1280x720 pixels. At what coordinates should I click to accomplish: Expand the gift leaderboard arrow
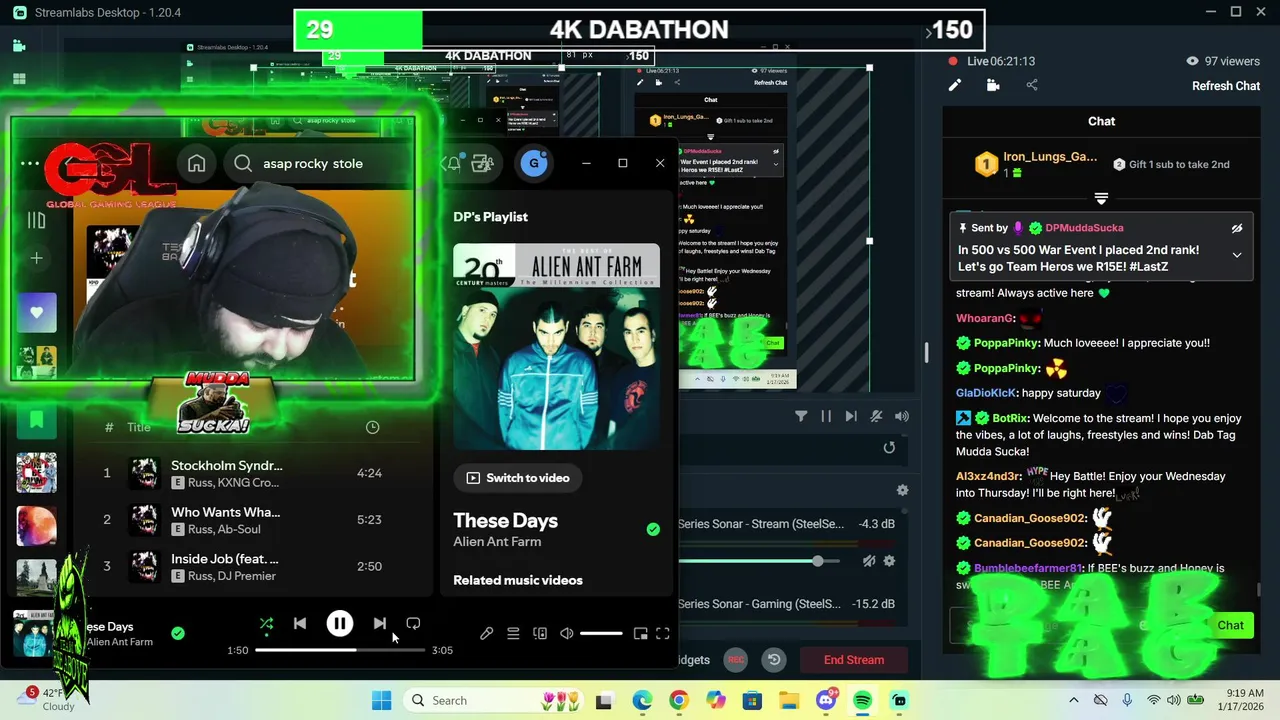pyautogui.click(x=1101, y=198)
